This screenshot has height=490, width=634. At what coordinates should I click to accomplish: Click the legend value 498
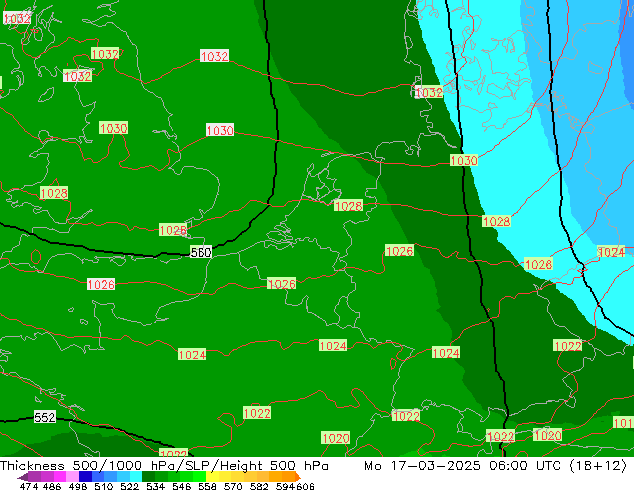click(x=78, y=486)
